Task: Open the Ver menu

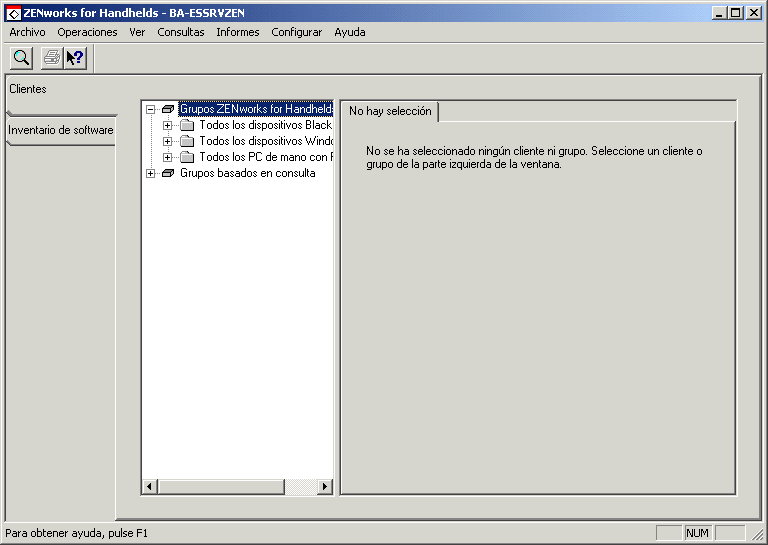Action: point(137,32)
